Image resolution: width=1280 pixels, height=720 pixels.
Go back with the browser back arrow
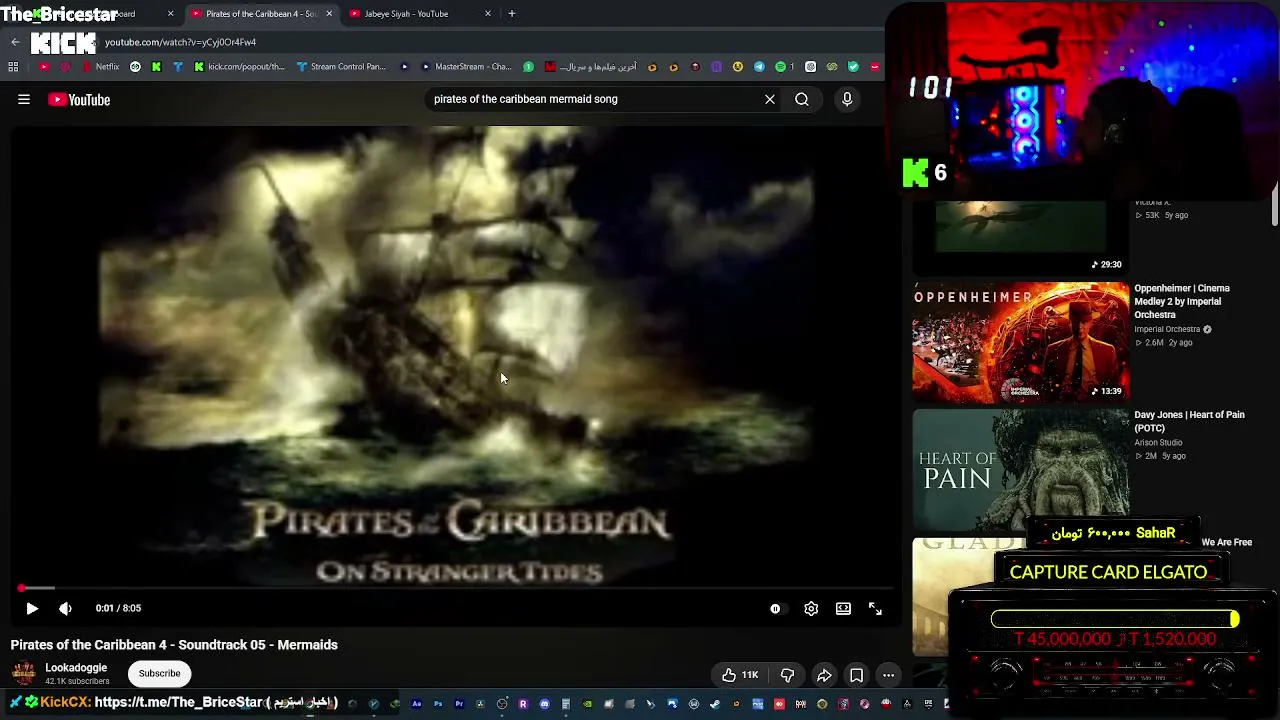[x=15, y=42]
